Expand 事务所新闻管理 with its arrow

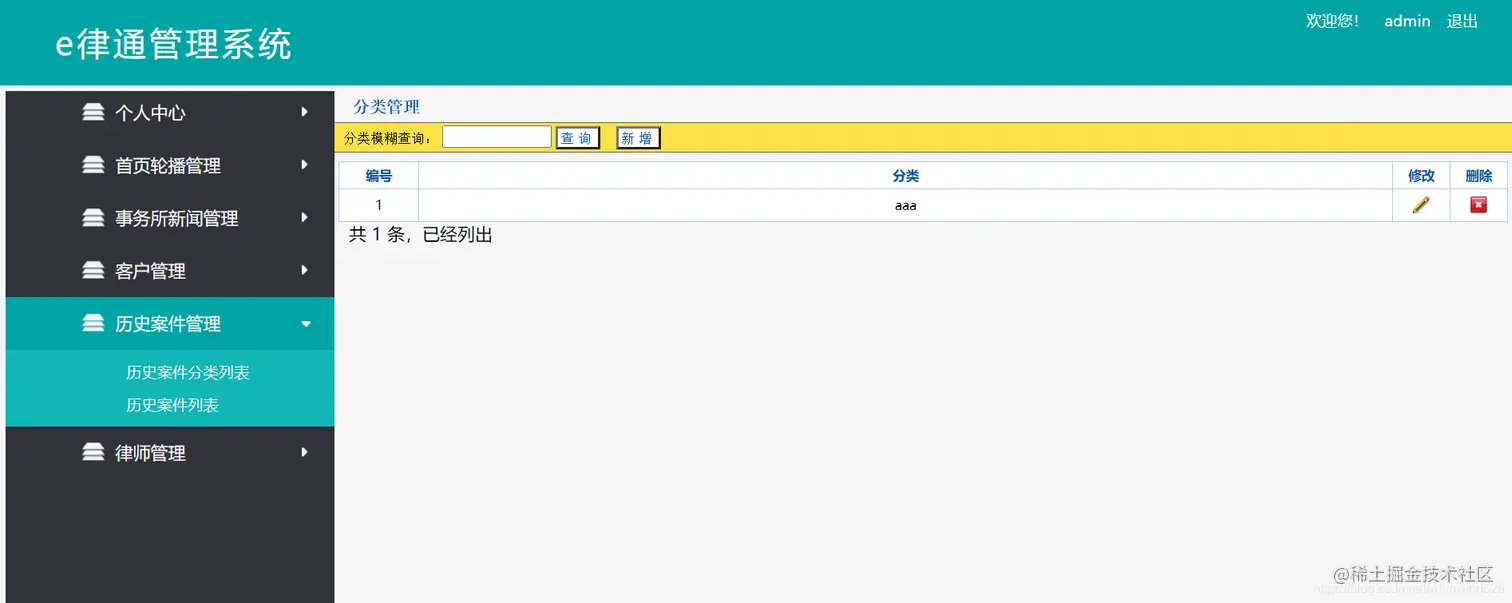(x=305, y=217)
